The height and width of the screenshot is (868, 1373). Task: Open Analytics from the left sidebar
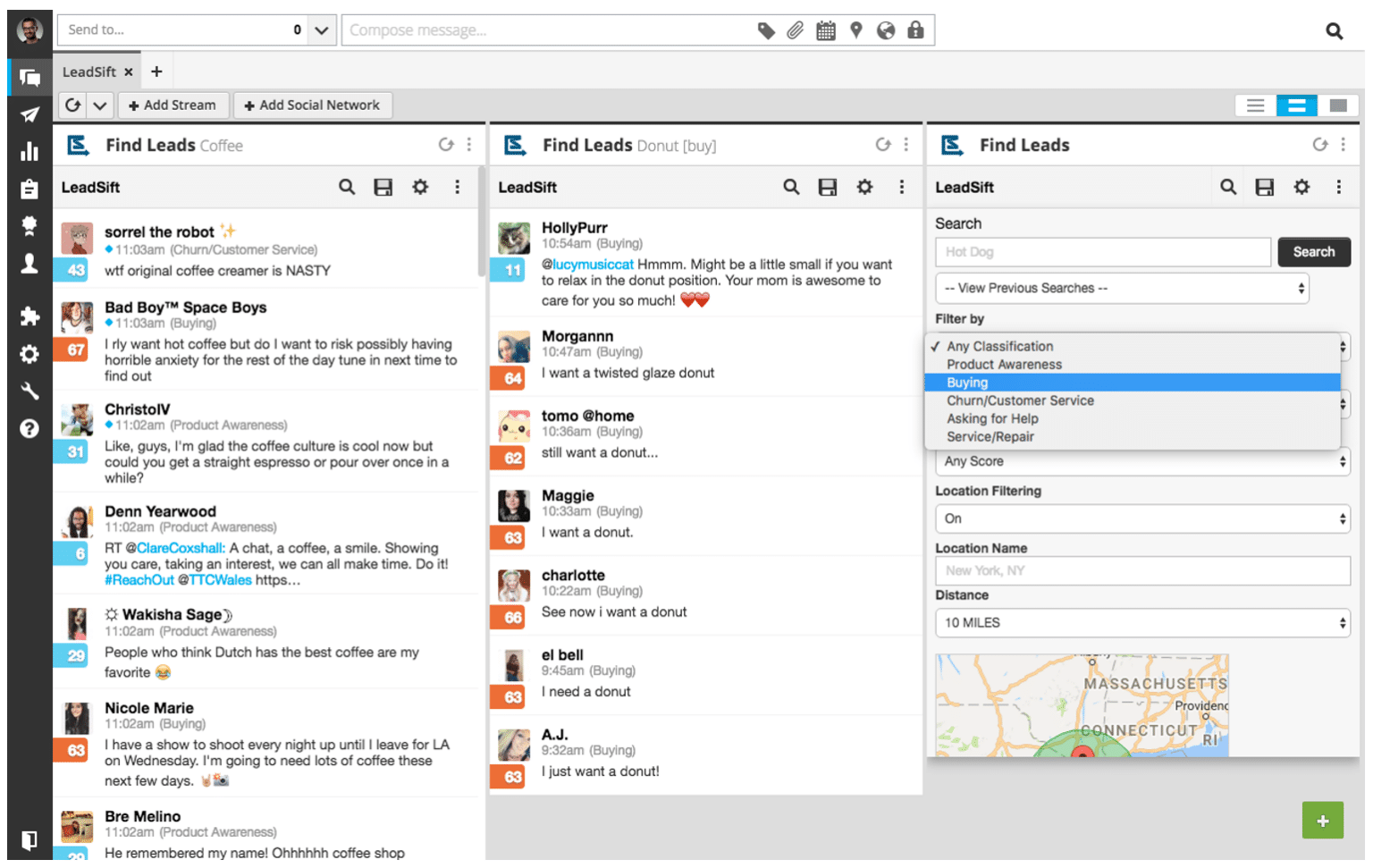pyautogui.click(x=29, y=152)
